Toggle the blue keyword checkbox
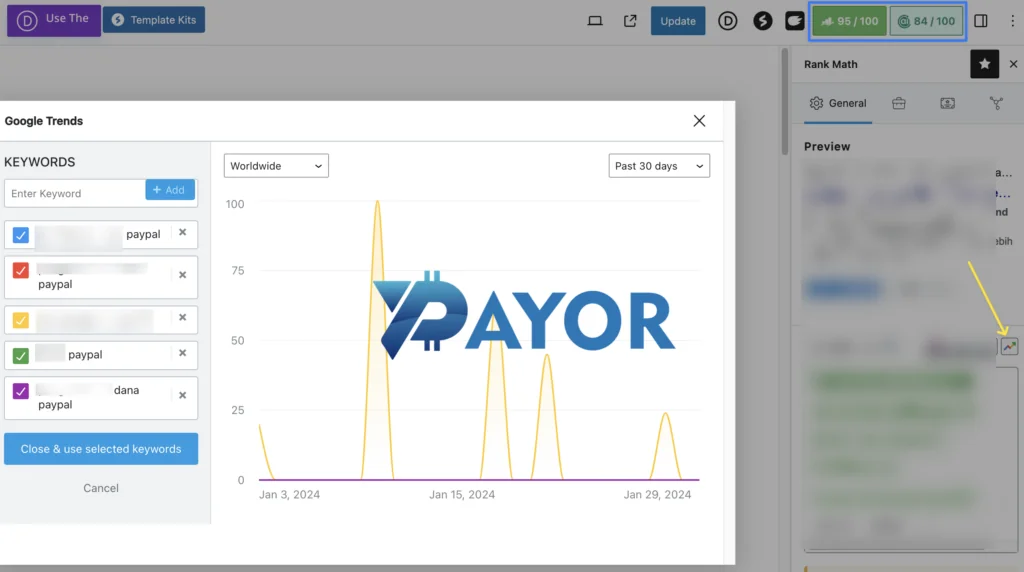This screenshot has width=1024, height=572. coord(21,235)
